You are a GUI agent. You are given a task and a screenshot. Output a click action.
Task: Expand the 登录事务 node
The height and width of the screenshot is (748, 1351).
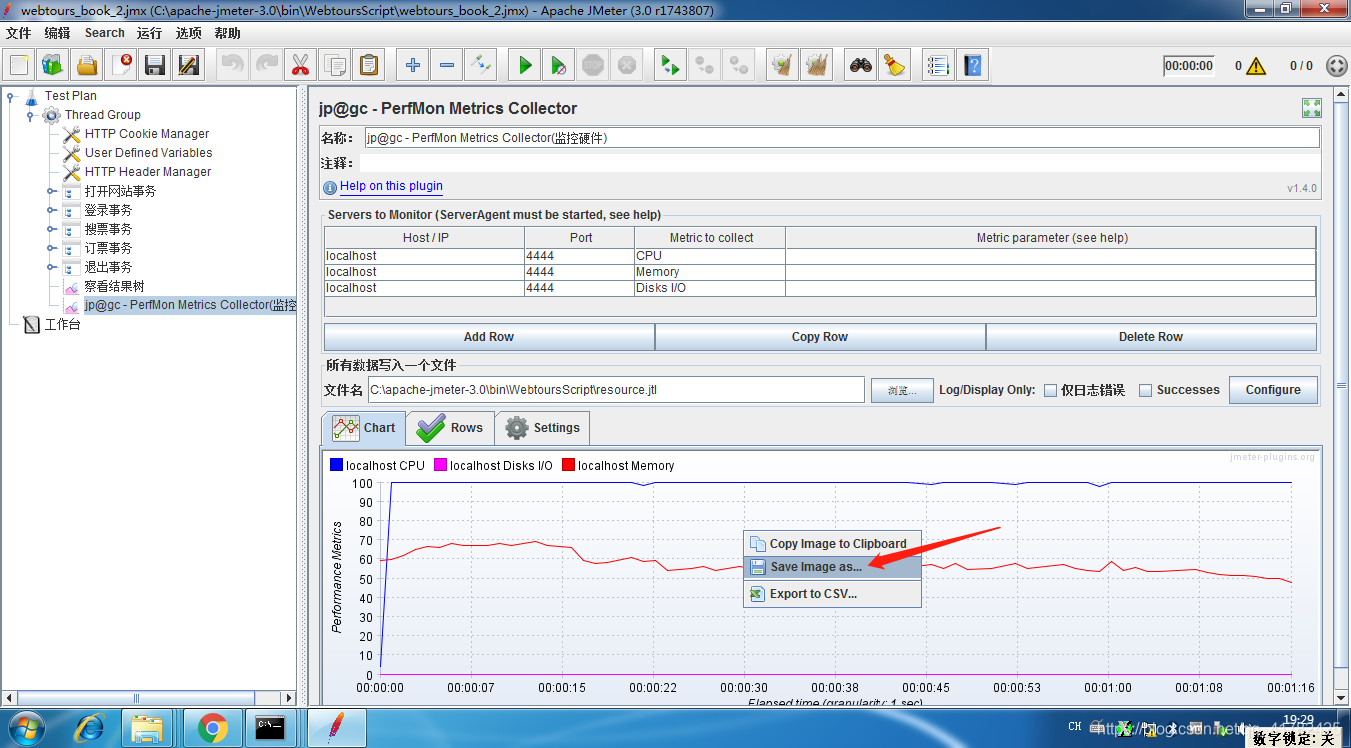click(51, 210)
